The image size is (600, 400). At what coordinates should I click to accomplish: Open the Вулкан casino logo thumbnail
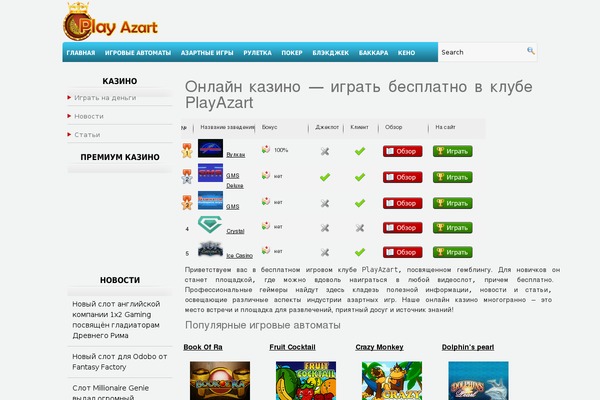click(210, 149)
